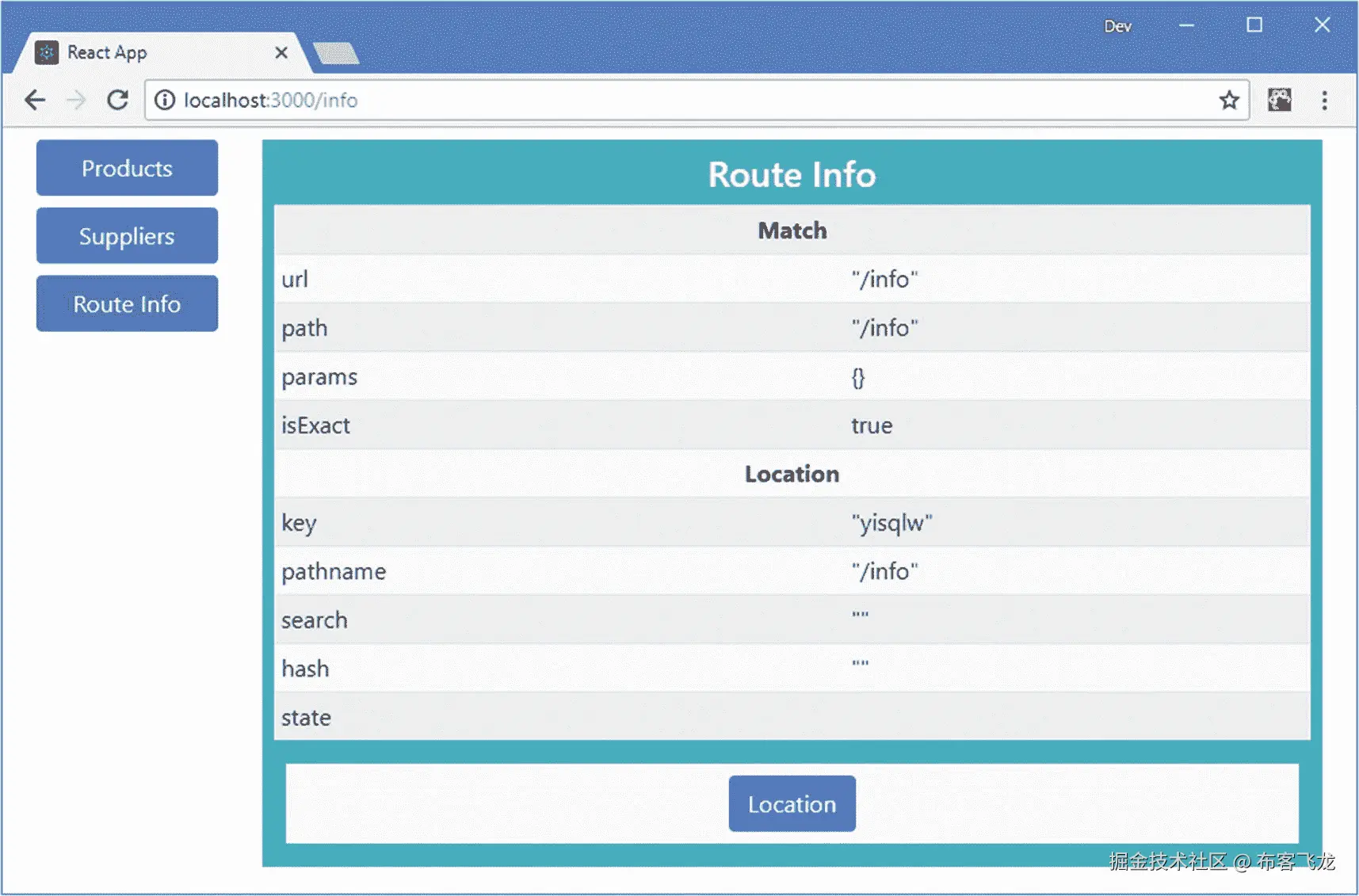Reload the page with the refresh icon
This screenshot has width=1359, height=896.
coord(117,100)
